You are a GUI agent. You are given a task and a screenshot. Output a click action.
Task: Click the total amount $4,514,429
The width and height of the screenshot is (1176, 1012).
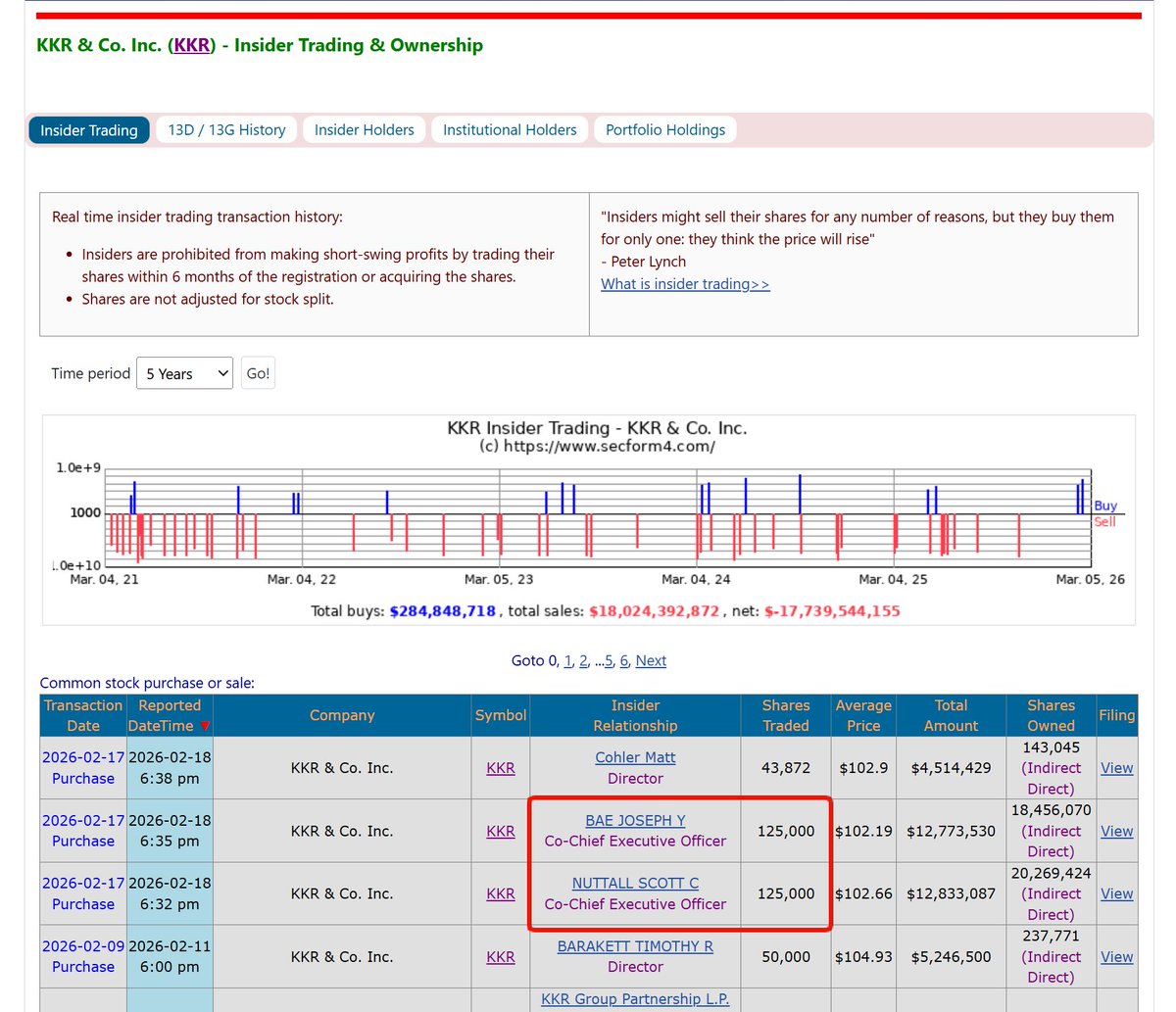click(951, 768)
